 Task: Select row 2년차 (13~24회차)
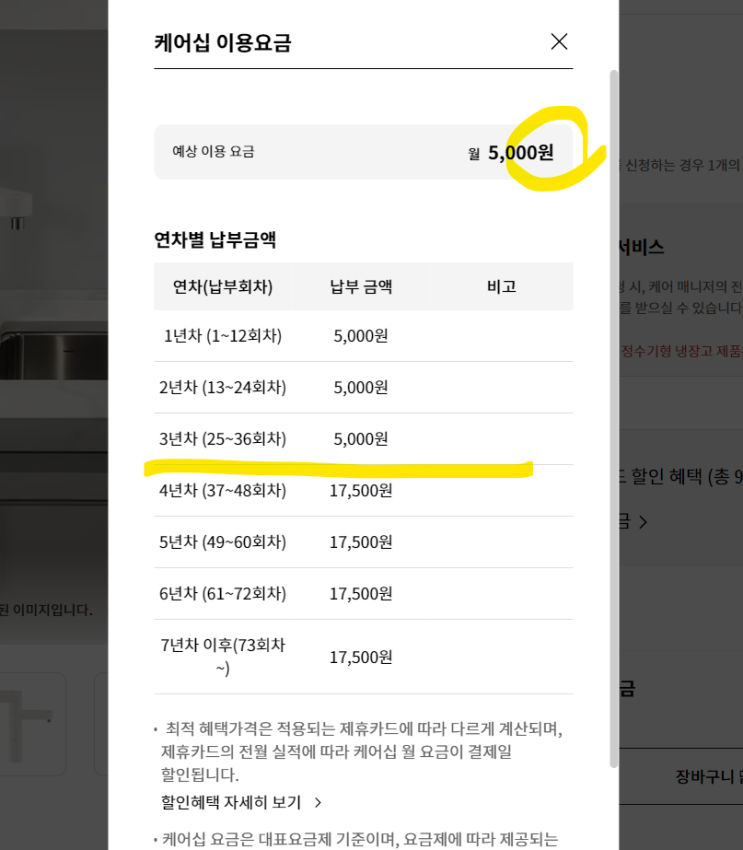(x=363, y=388)
